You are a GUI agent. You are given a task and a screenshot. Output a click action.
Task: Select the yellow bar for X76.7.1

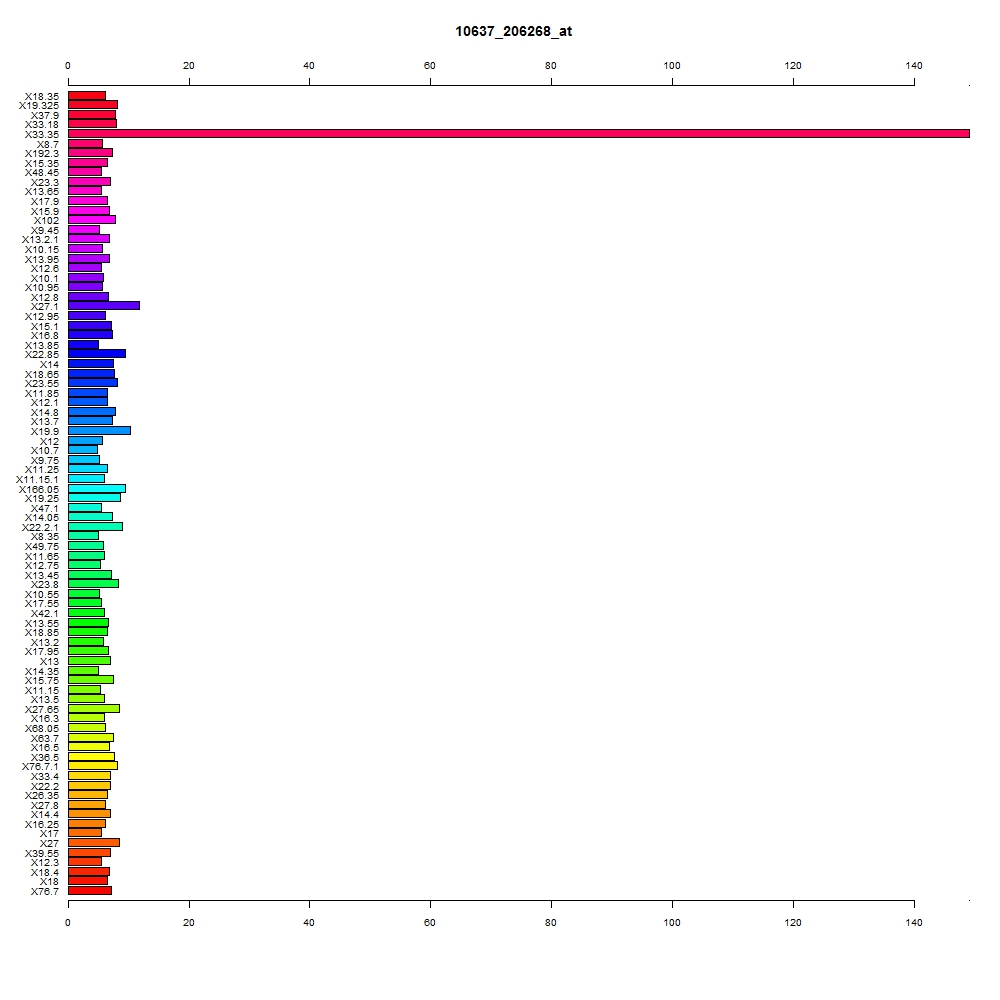[x=93, y=766]
